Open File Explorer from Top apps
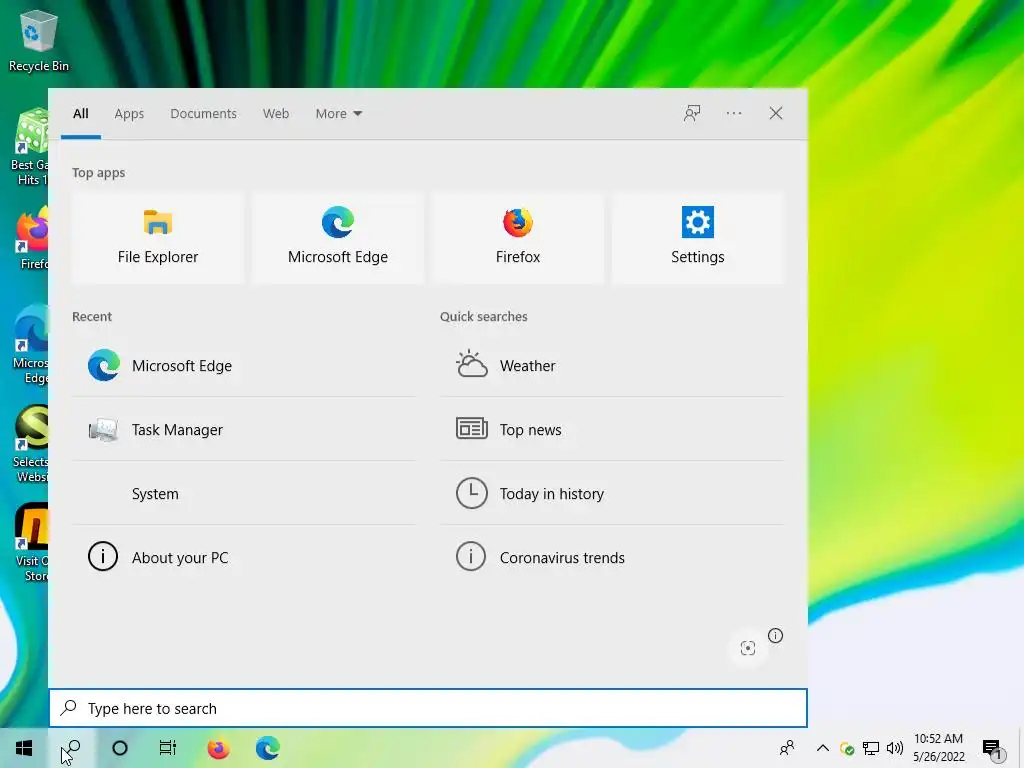The height and width of the screenshot is (768, 1024). (157, 238)
